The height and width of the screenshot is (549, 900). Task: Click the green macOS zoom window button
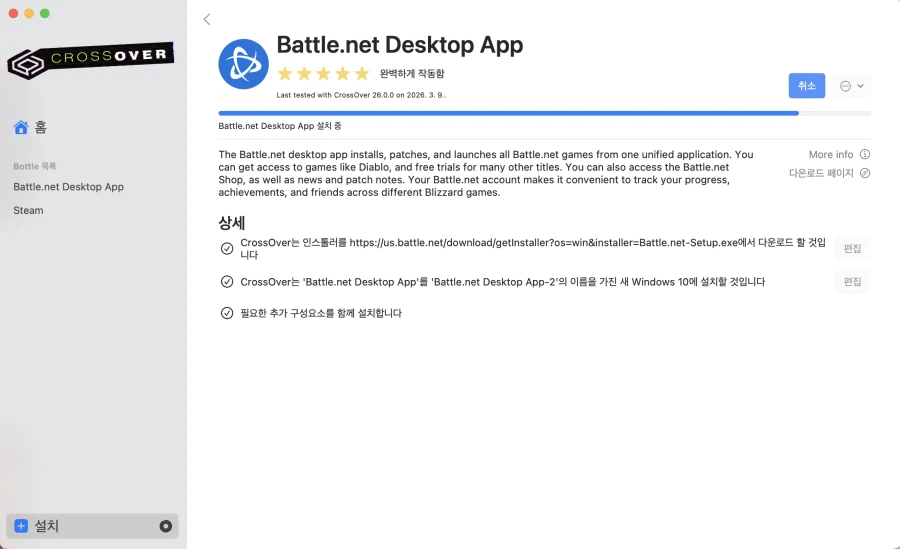tap(45, 13)
